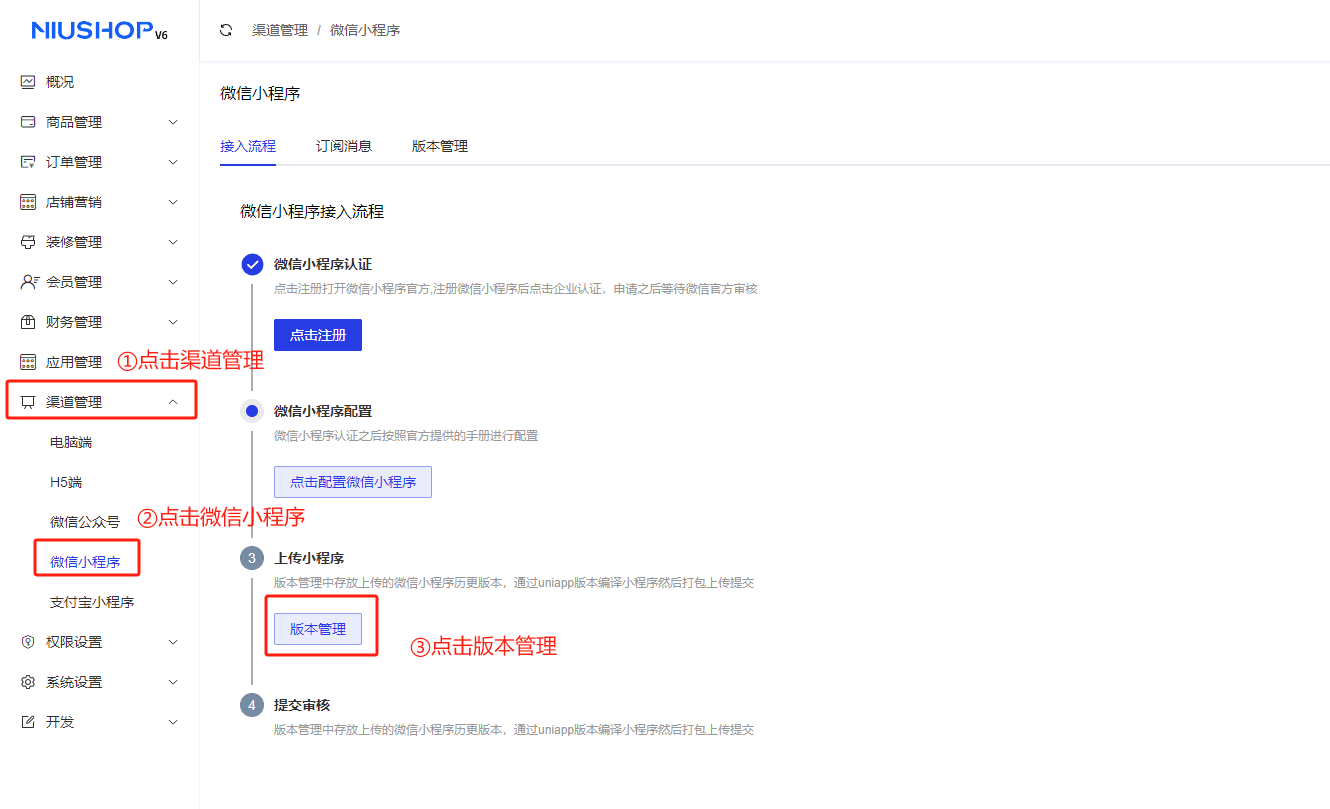Select 支付宝小程序 in the sidebar

92,602
